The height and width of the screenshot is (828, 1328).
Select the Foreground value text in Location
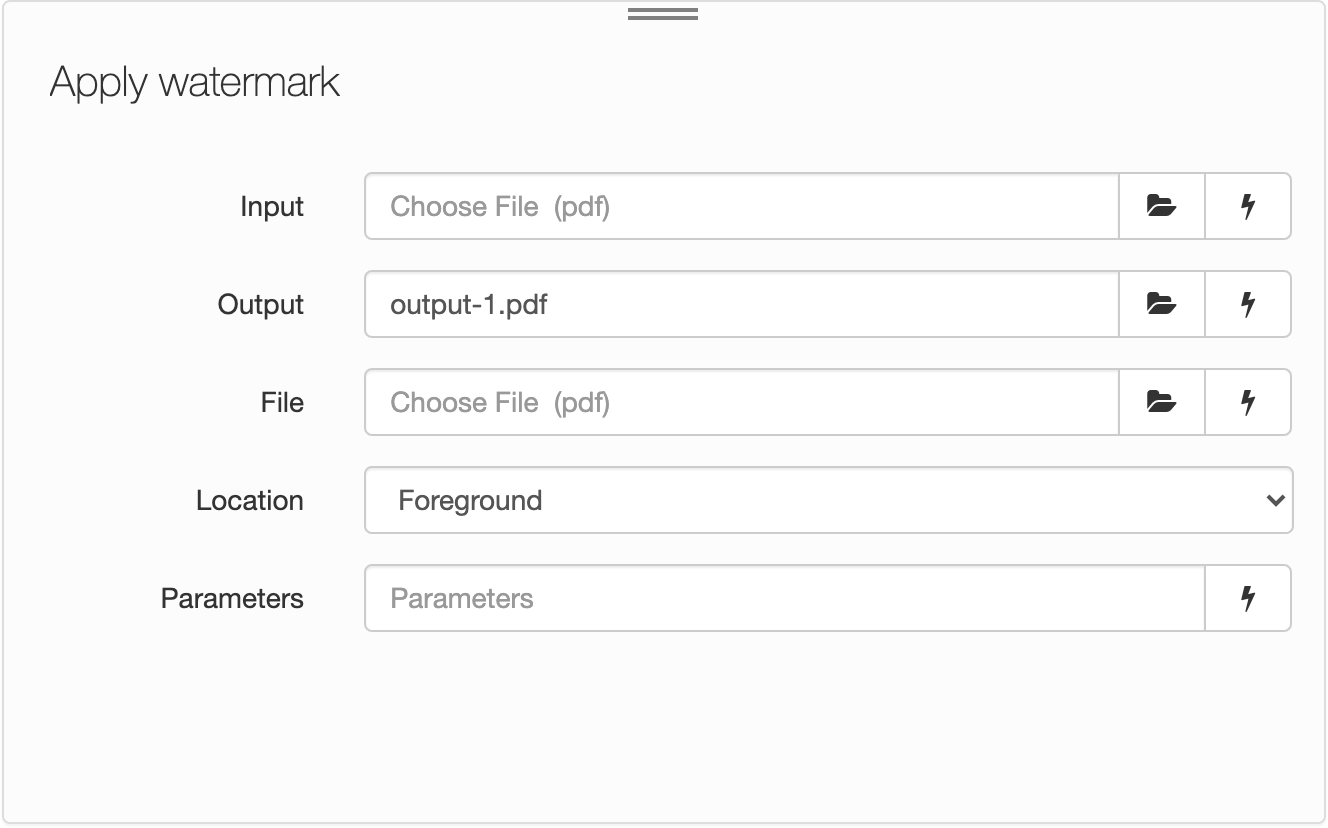pyautogui.click(x=468, y=500)
